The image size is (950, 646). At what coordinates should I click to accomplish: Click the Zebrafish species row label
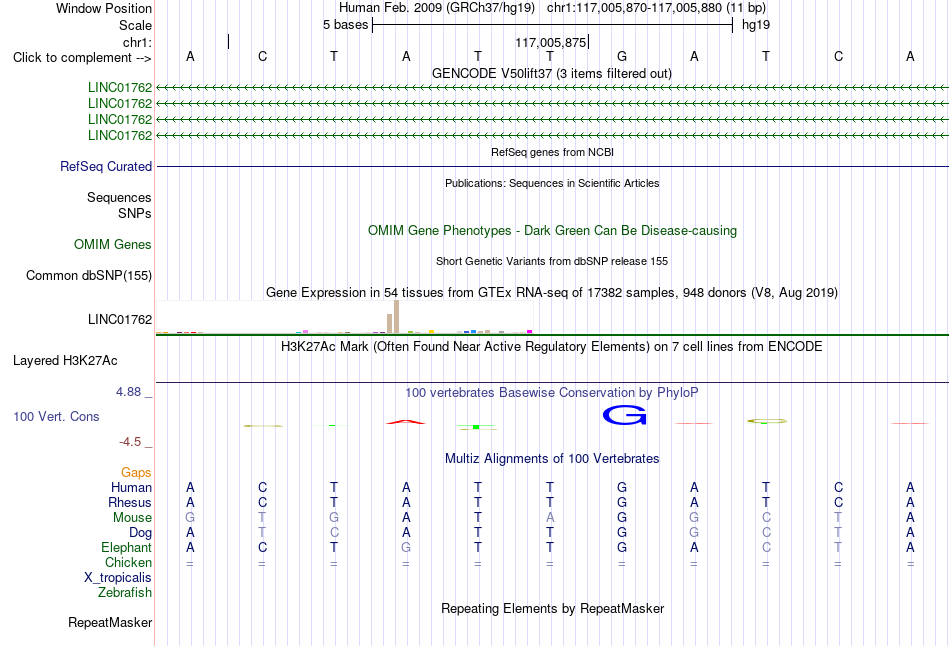[125, 592]
